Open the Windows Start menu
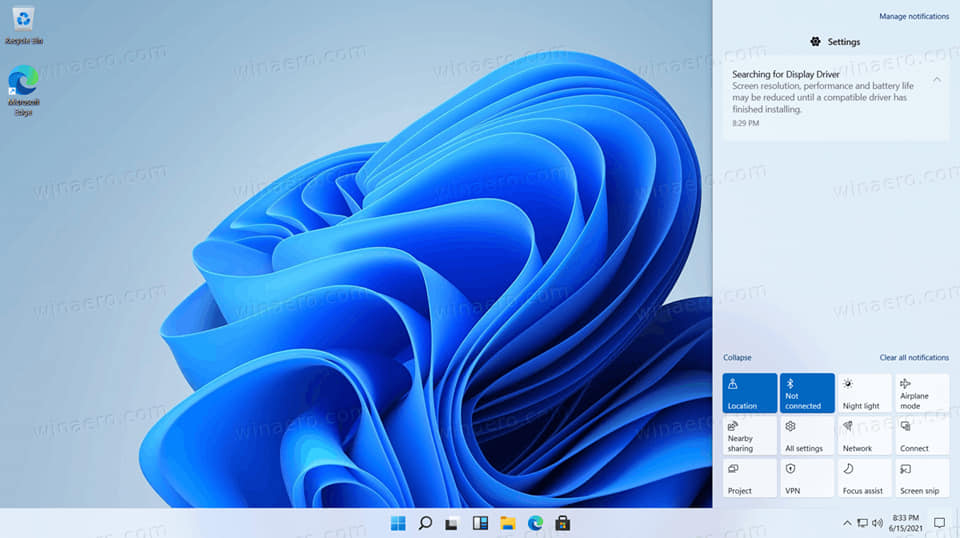 point(398,523)
